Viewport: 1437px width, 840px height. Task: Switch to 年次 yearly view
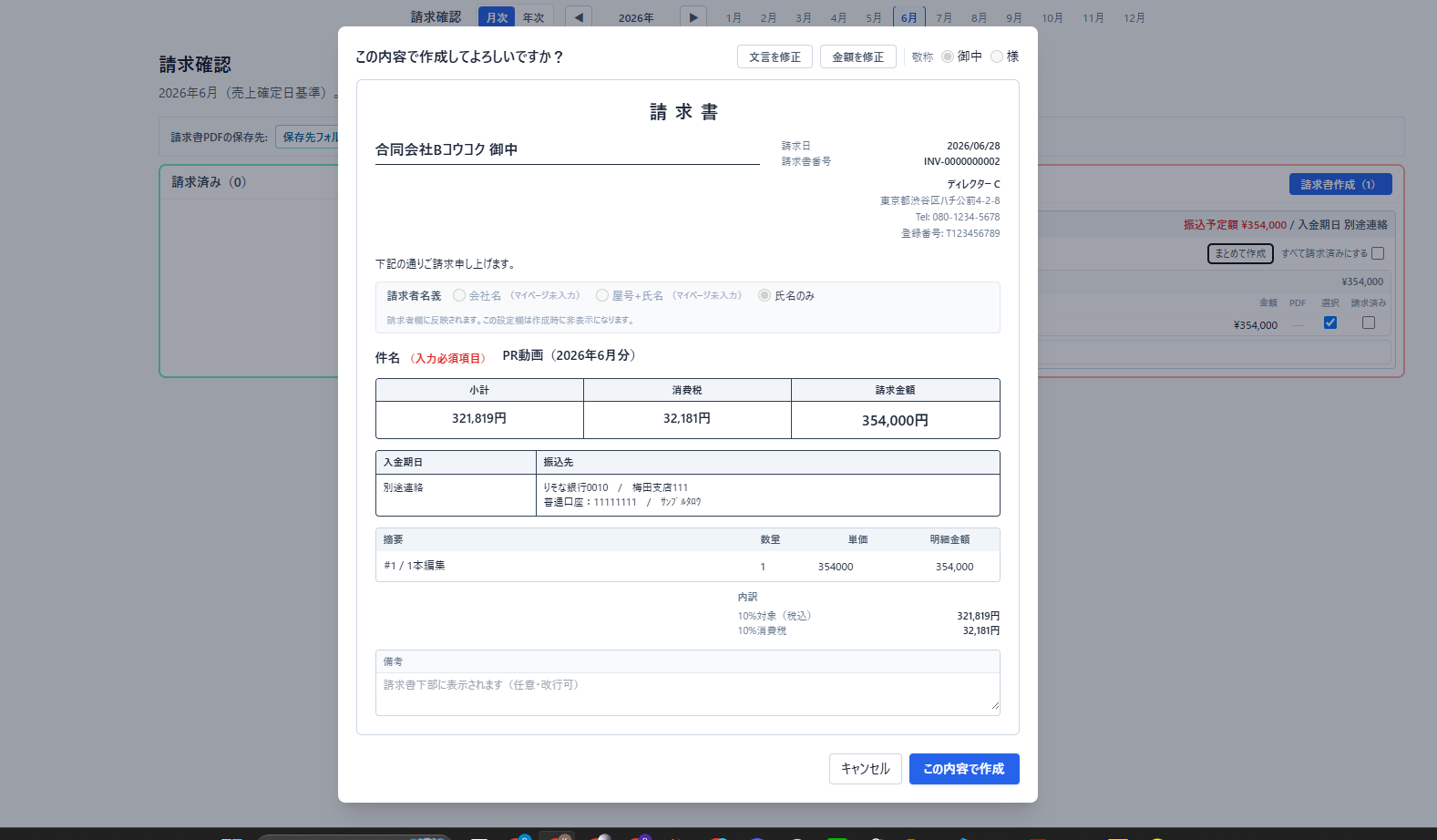pyautogui.click(x=534, y=17)
